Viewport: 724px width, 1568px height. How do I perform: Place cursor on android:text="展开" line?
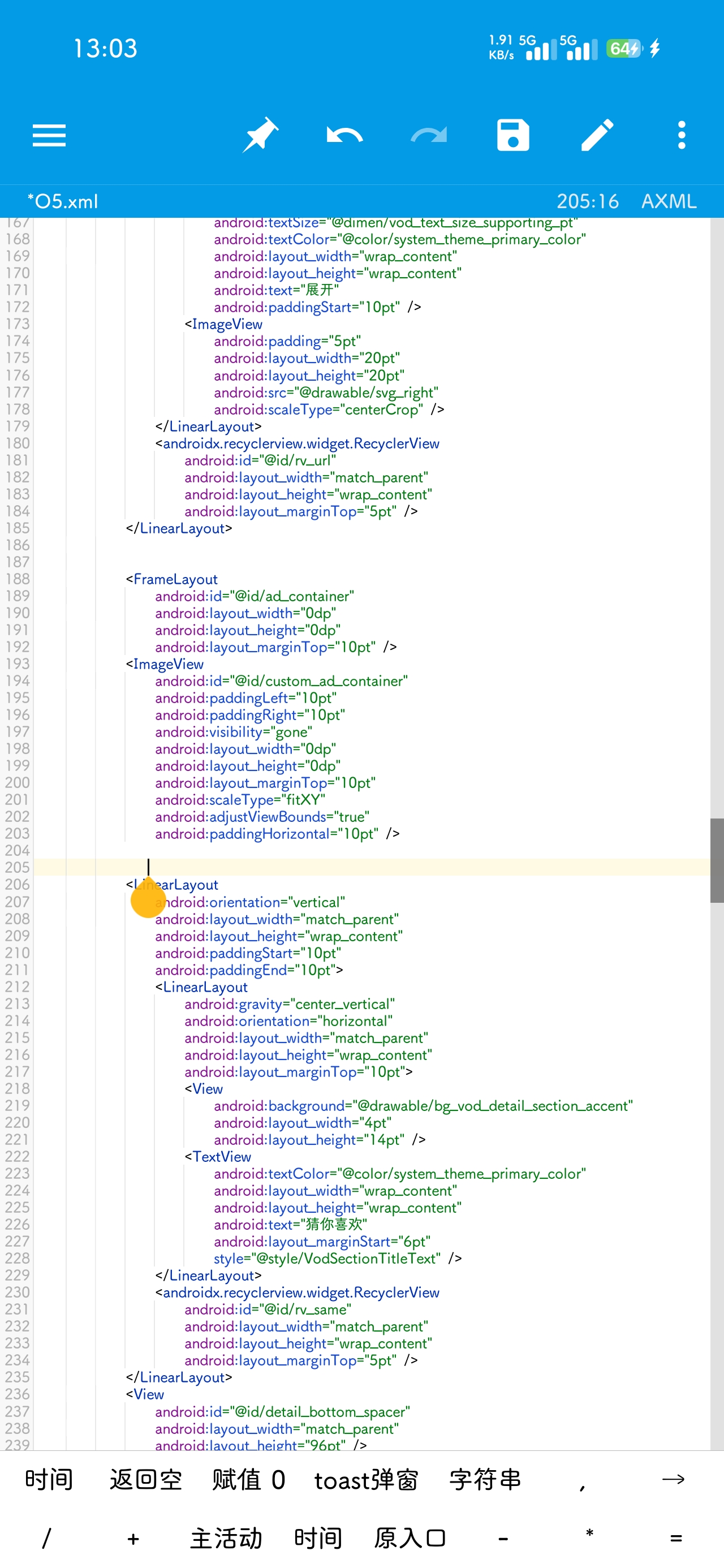(x=277, y=290)
